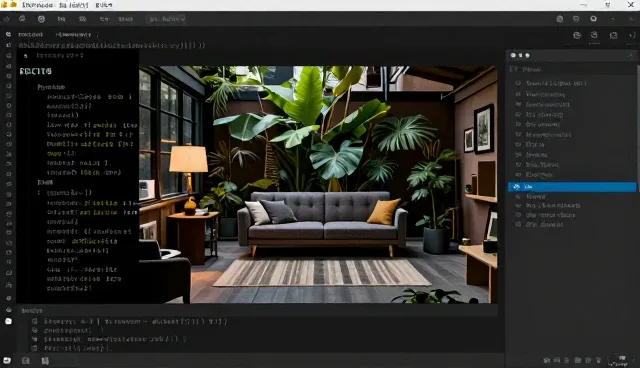Toggle the eye icon on first right-panel row

[x=518, y=83]
